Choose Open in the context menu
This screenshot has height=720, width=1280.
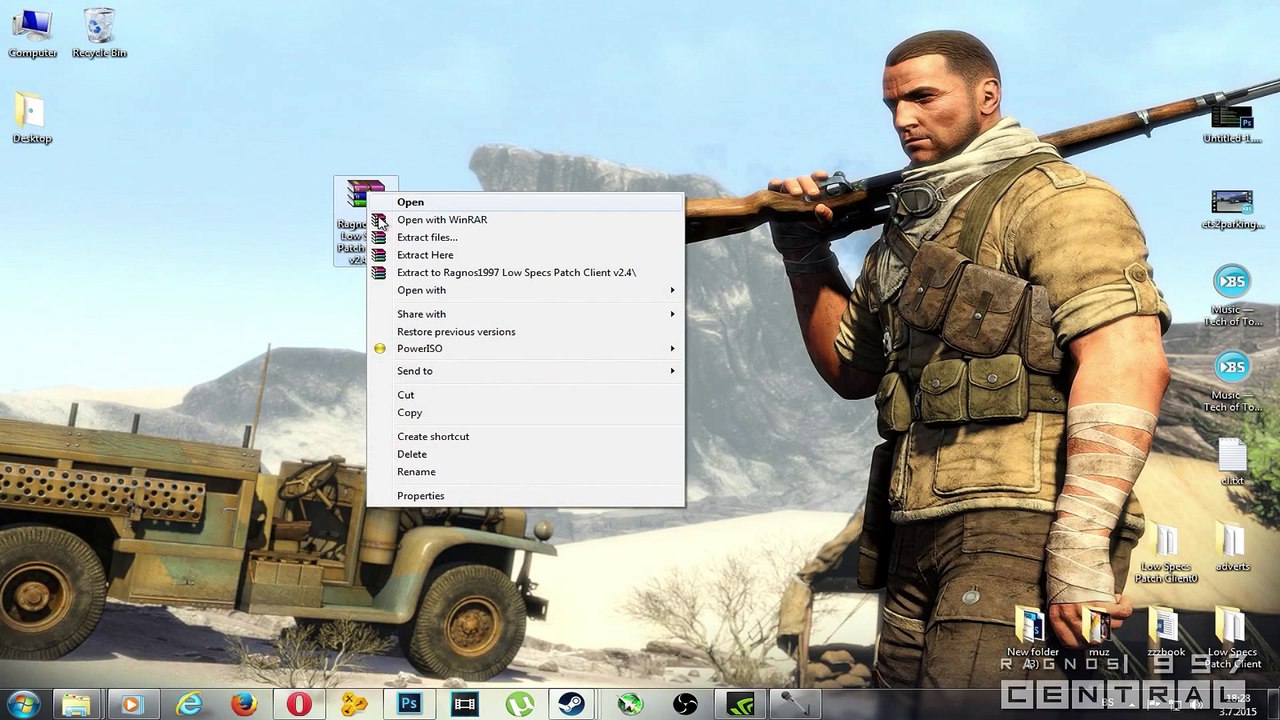coord(526,202)
